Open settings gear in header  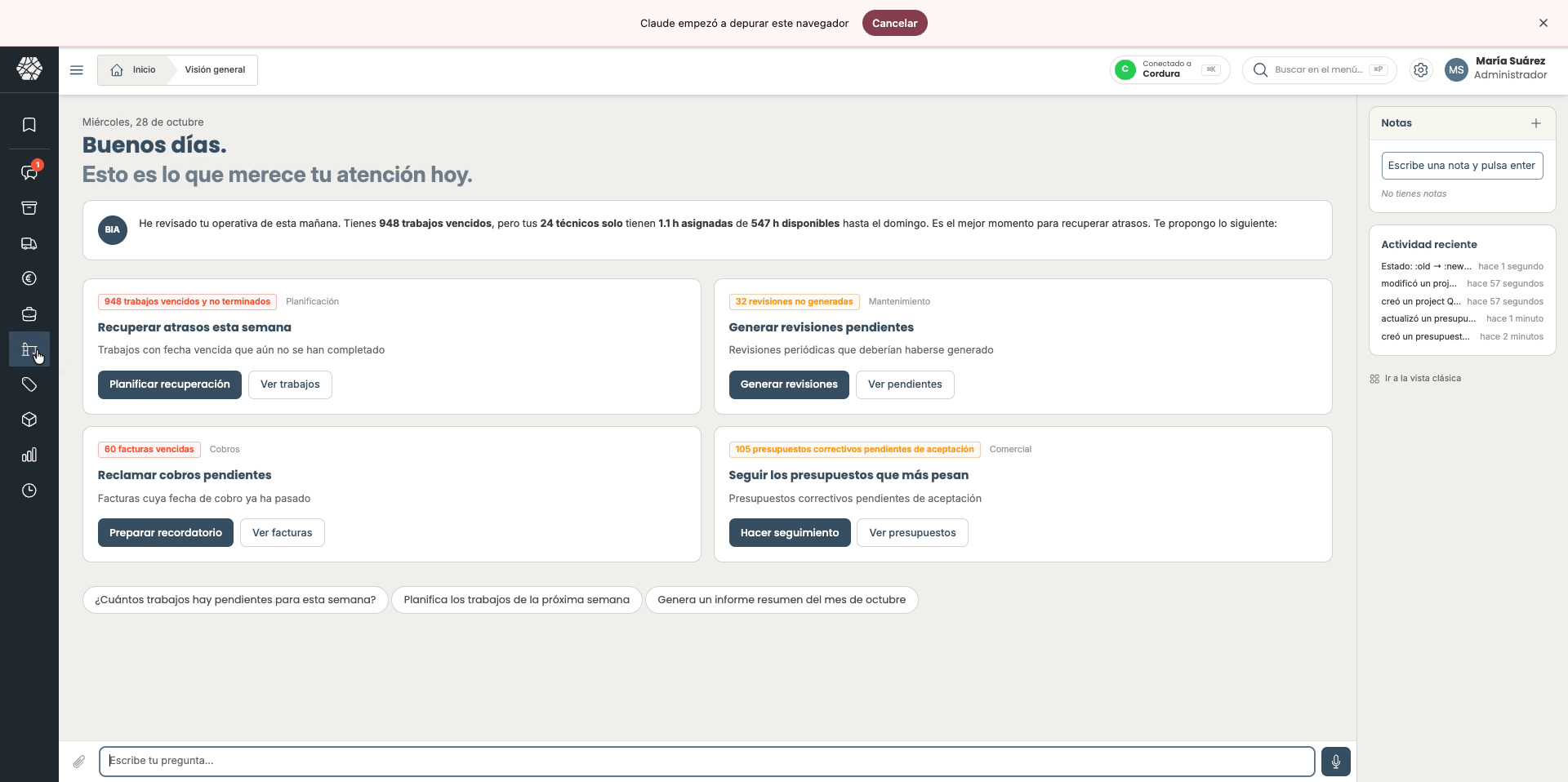(1421, 70)
